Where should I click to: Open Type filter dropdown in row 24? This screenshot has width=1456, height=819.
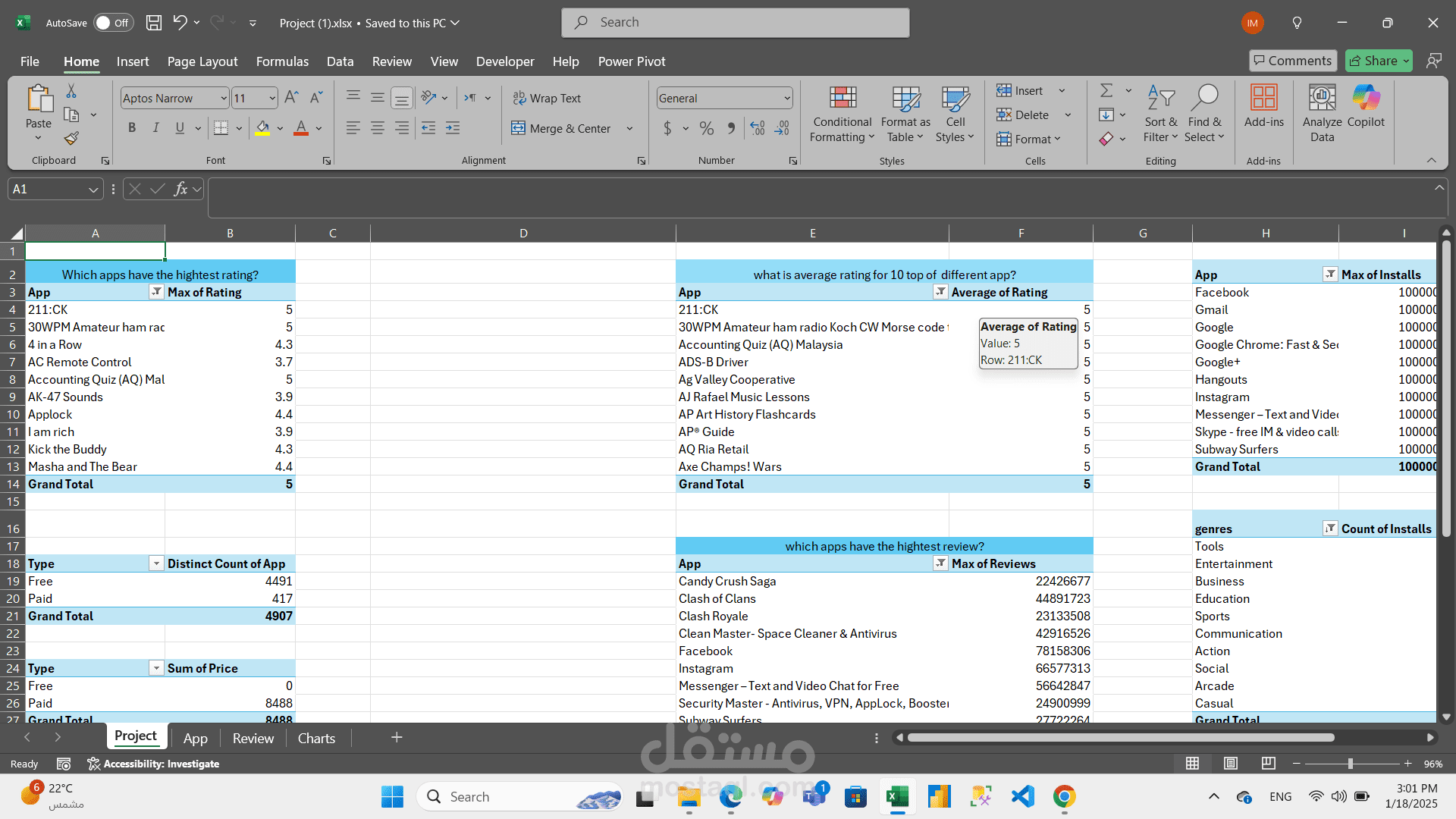tap(156, 668)
